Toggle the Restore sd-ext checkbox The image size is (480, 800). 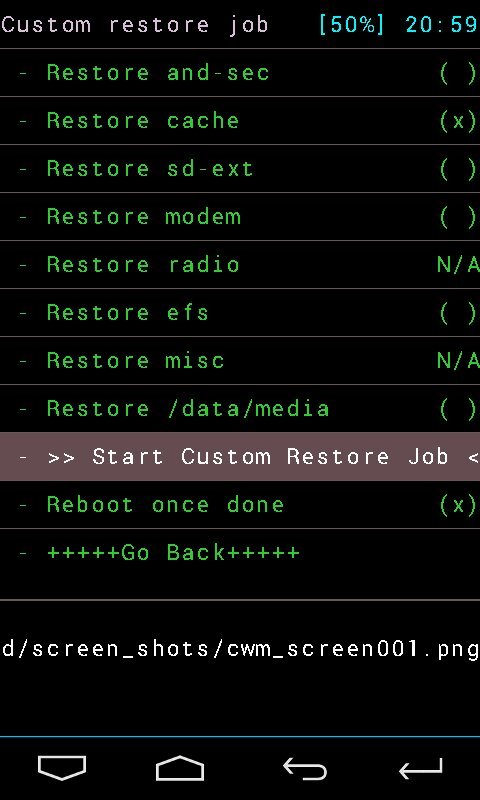(458, 169)
